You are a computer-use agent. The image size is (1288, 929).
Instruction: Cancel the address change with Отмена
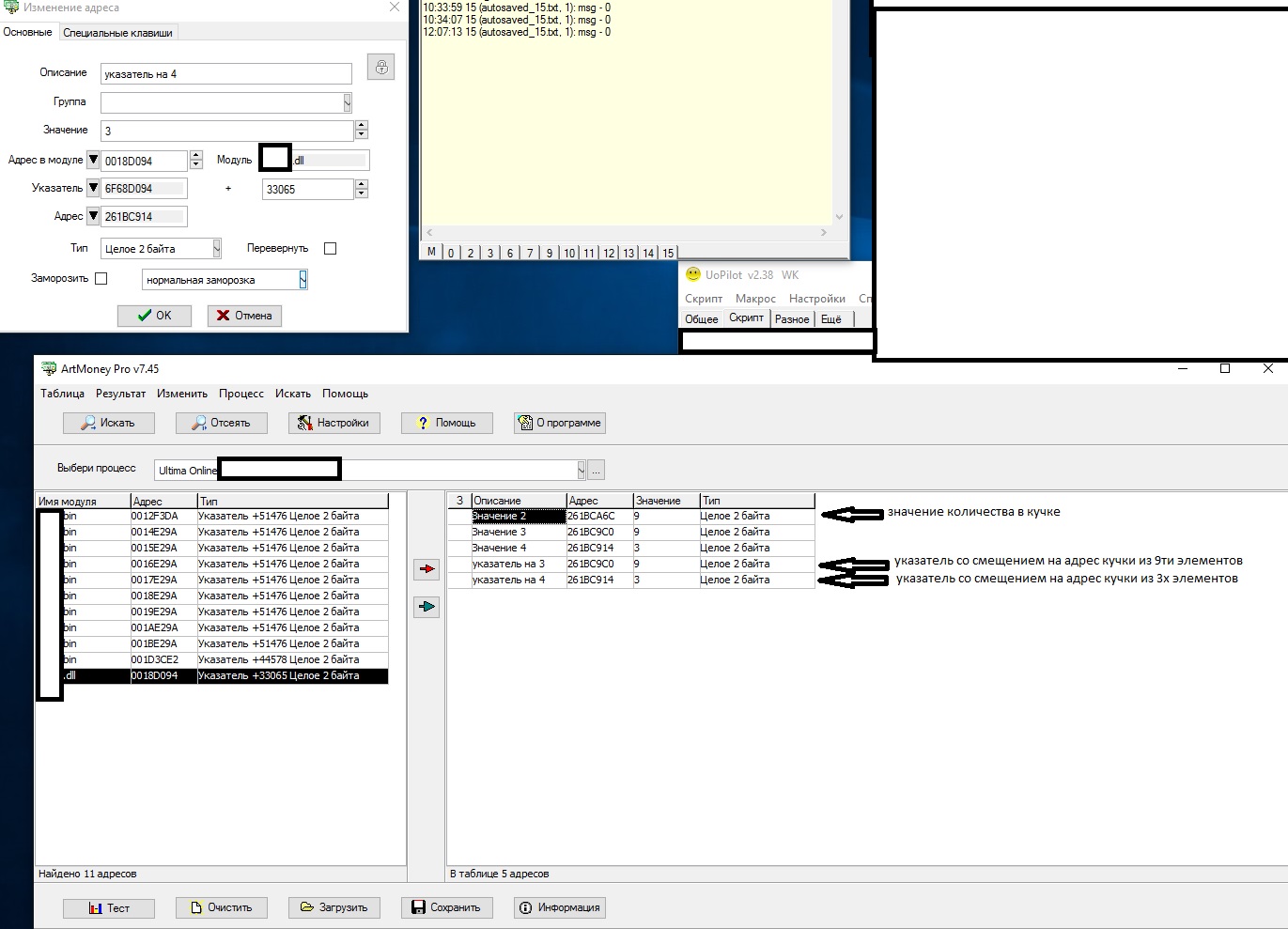point(244,316)
